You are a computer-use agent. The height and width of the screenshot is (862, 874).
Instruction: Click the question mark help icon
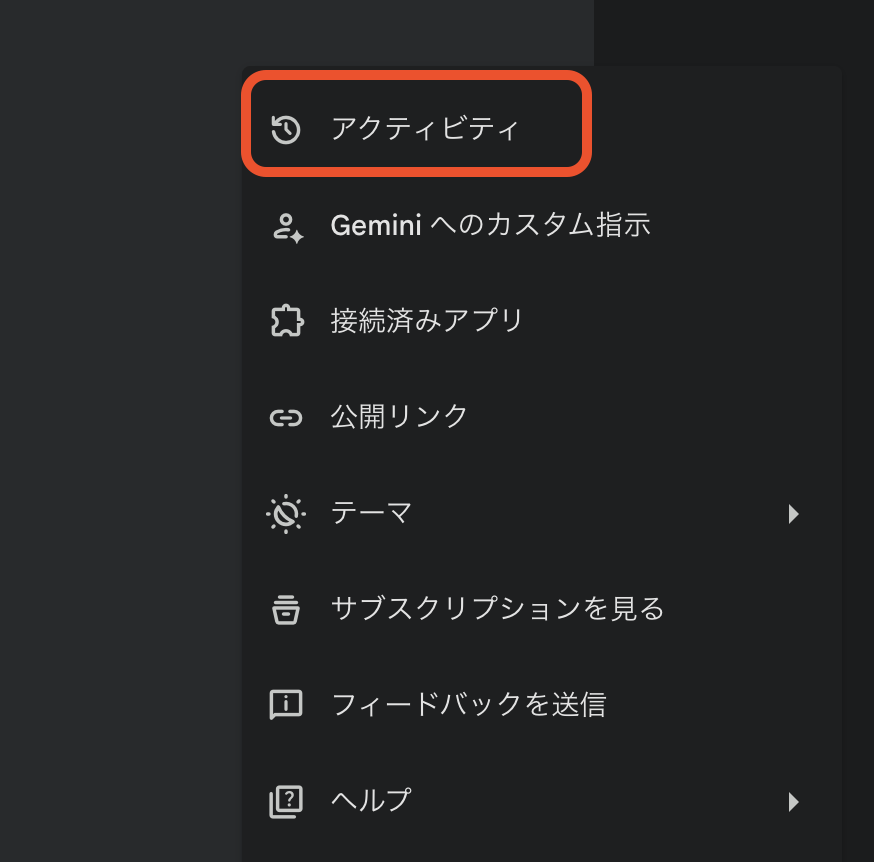tap(286, 801)
